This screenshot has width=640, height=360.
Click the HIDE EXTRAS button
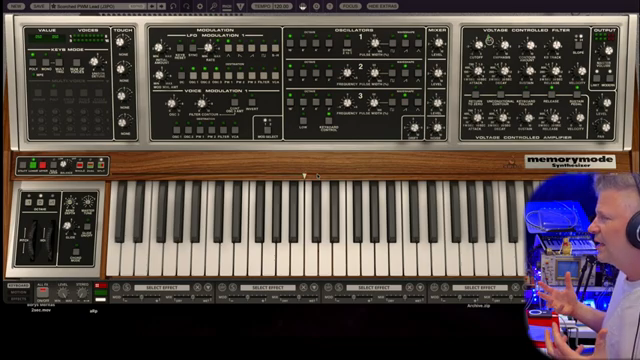tap(382, 6)
